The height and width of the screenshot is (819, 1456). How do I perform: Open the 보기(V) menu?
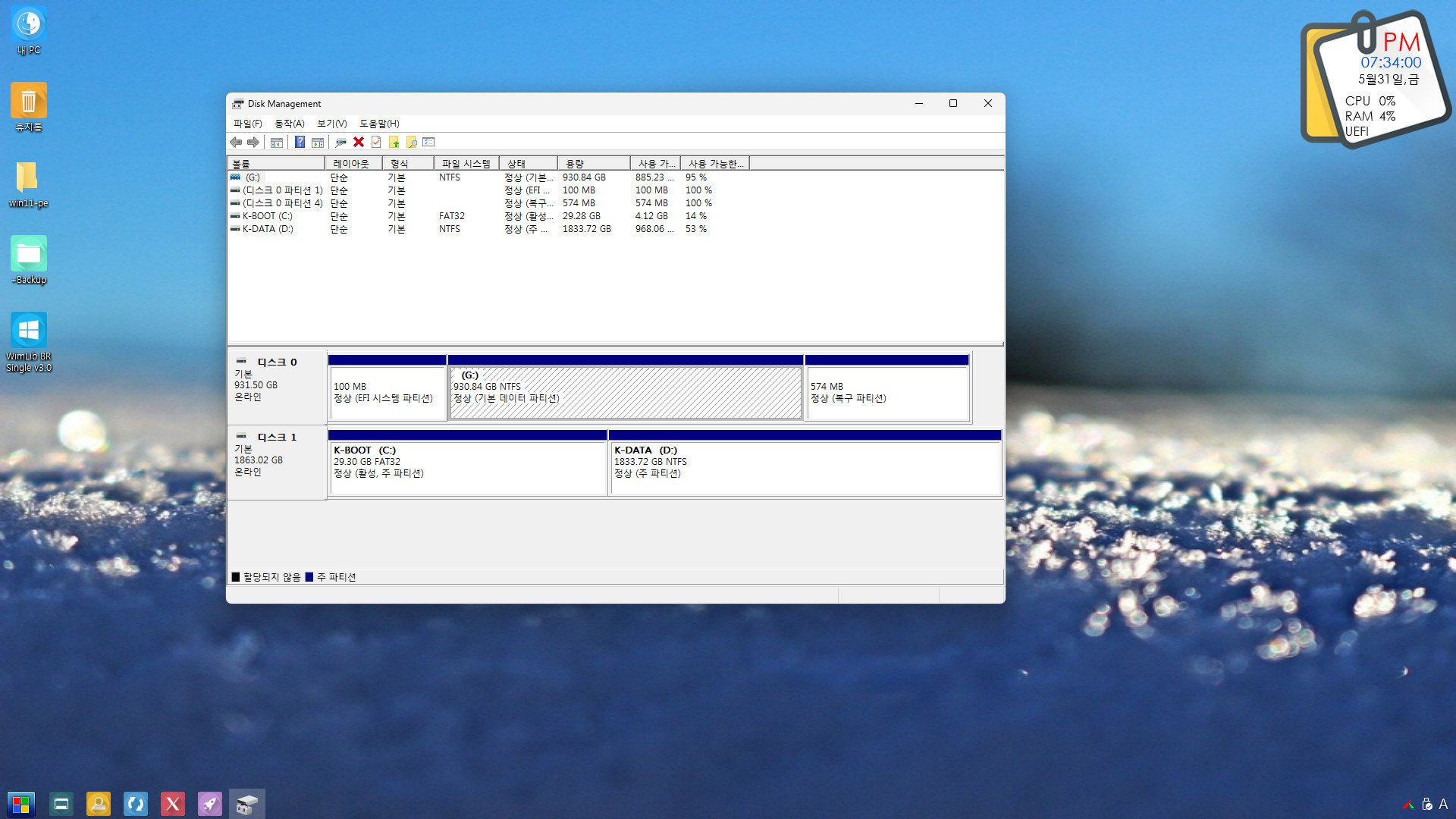(331, 124)
